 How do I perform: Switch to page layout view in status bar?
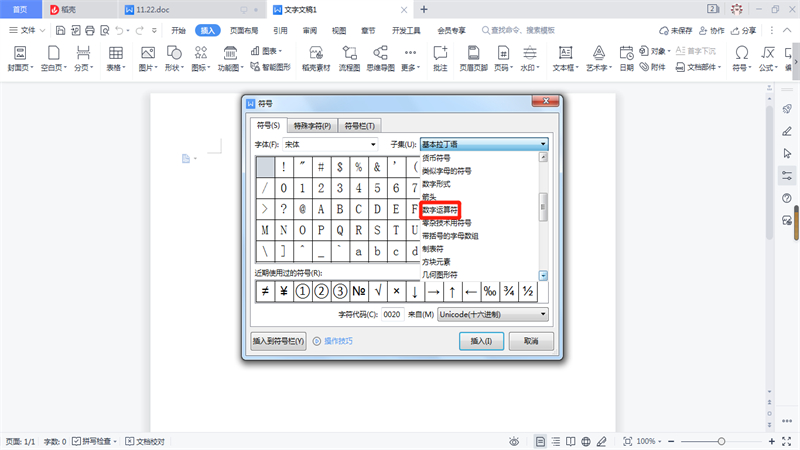(540, 441)
